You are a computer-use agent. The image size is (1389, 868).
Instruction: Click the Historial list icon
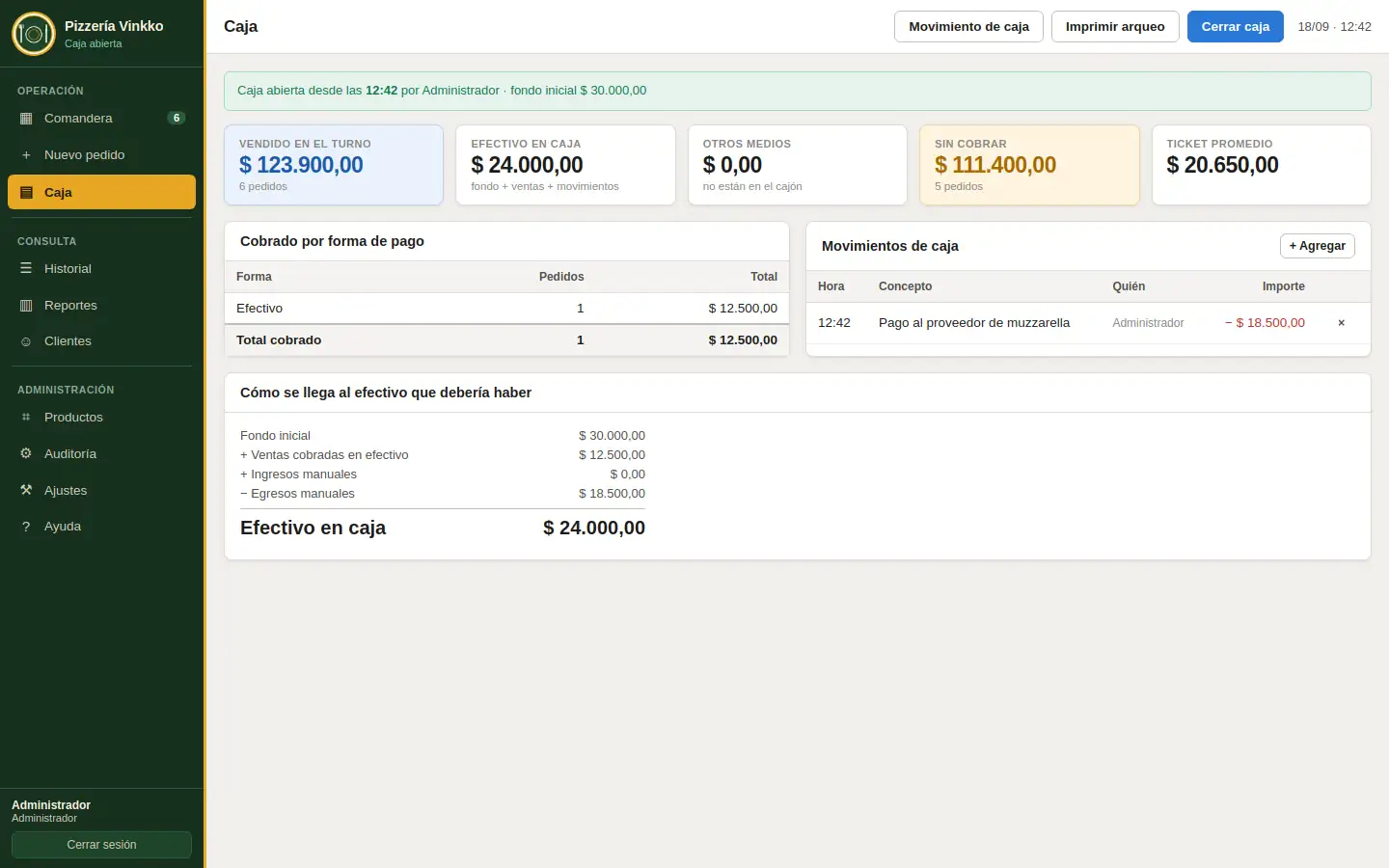[x=26, y=269]
